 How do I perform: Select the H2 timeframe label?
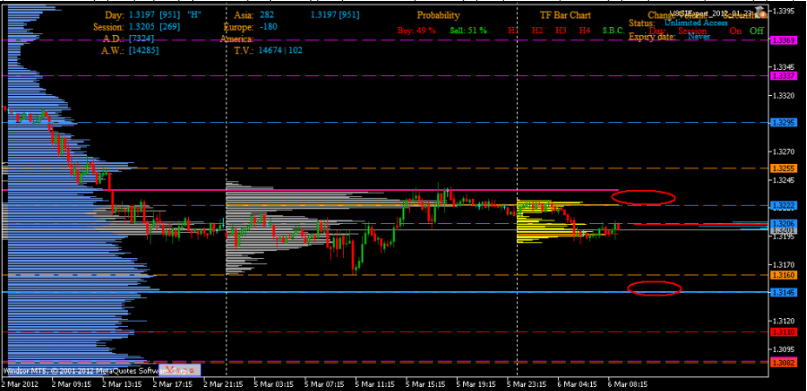537,30
